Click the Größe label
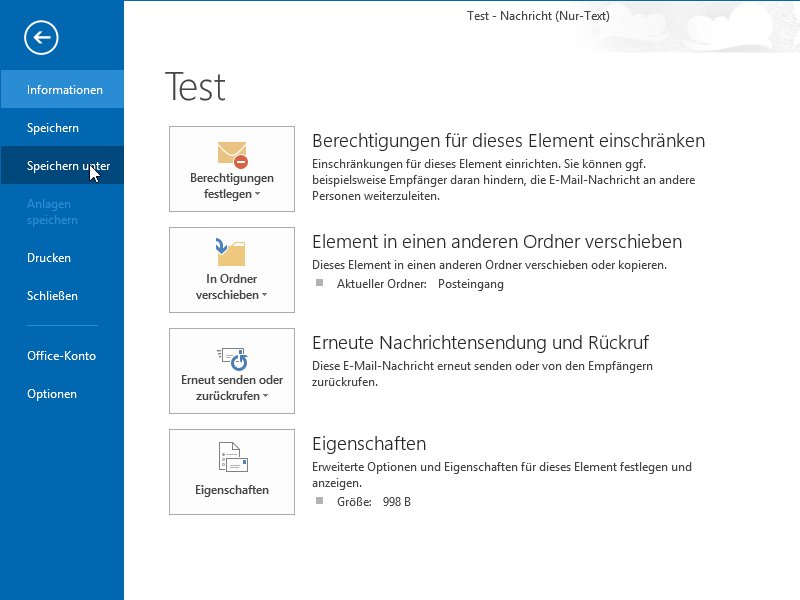The image size is (800, 600). click(x=354, y=502)
